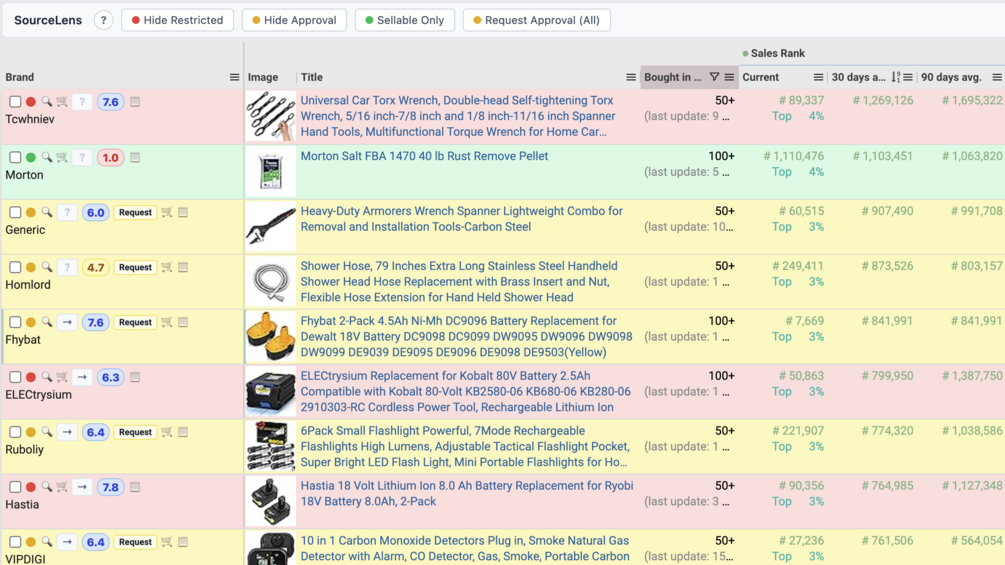The image size is (1005, 565).
Task: Open the 6Pack Small Flashlight title link
Action: [465, 446]
